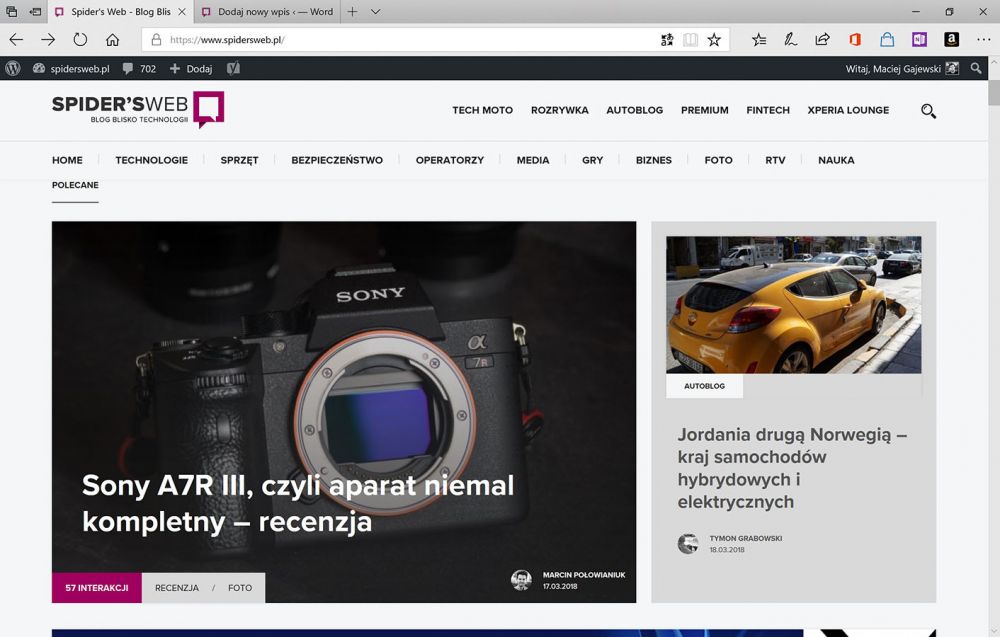This screenshot has height=637, width=1000.
Task: Go back using the browser back arrow
Action: 16,40
